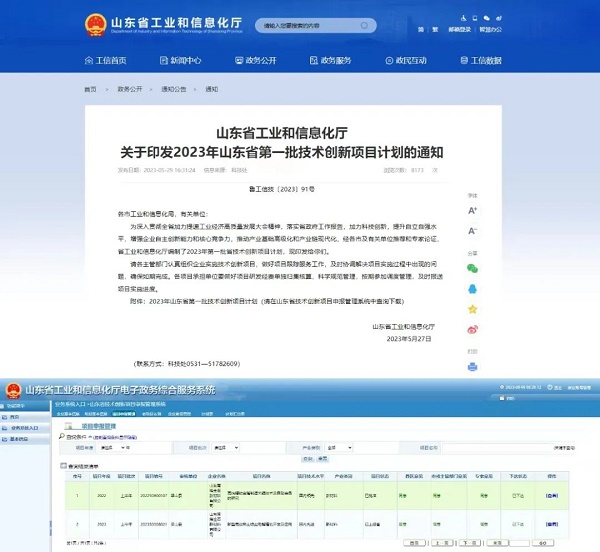
Task: Share article via QQ penguin icon
Action: (x=472, y=289)
